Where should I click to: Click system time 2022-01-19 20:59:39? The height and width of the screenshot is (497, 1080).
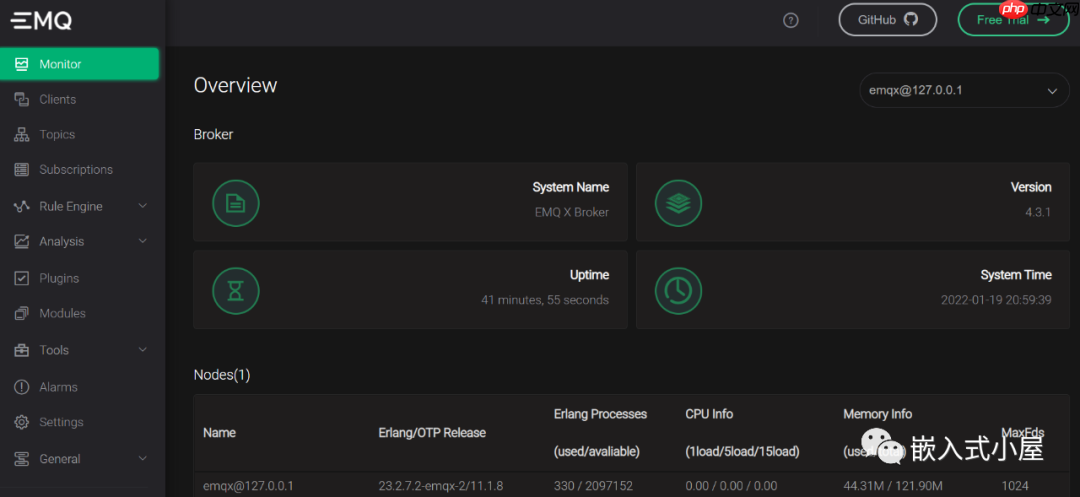point(996,300)
